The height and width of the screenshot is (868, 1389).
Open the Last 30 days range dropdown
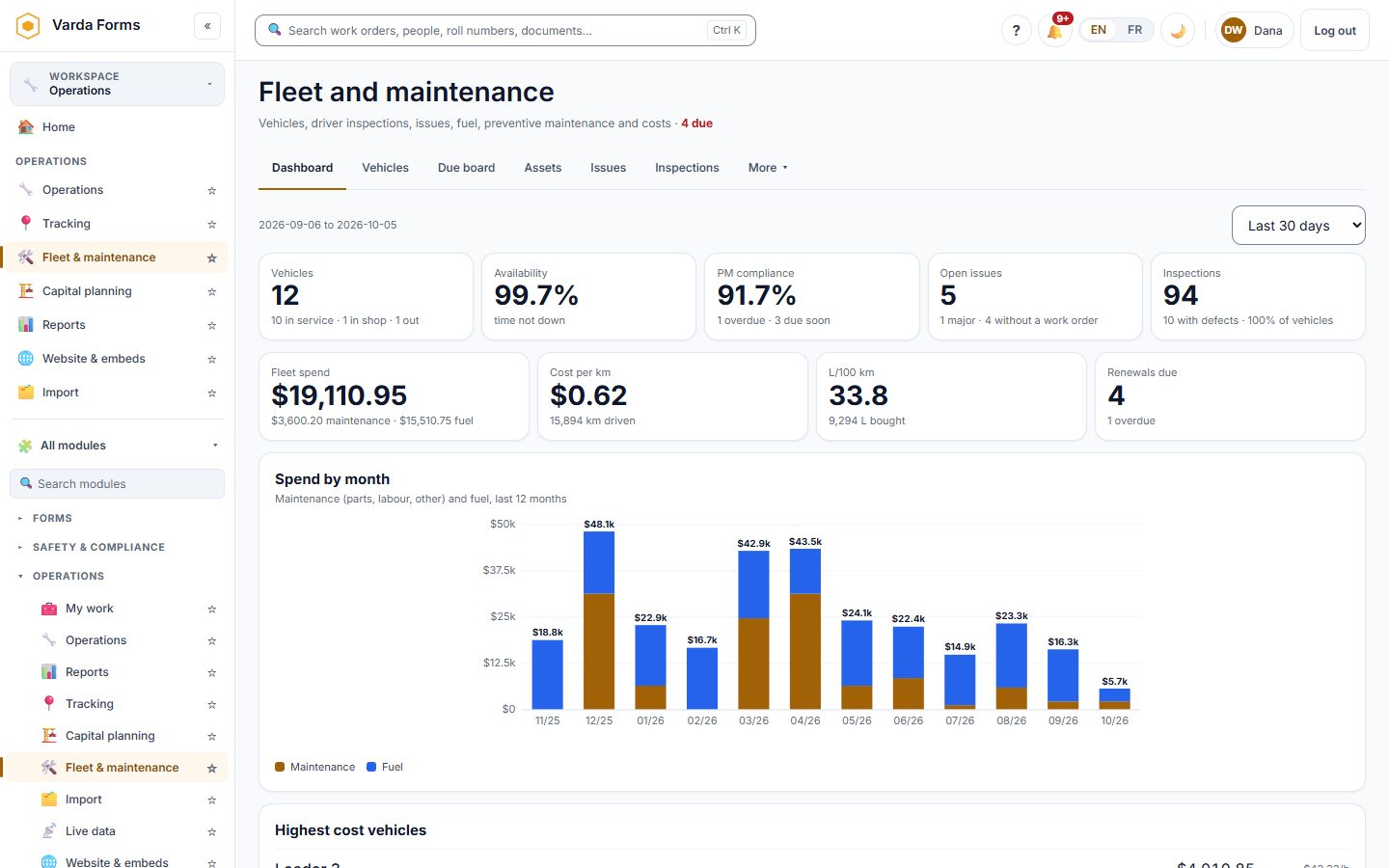coord(1298,226)
